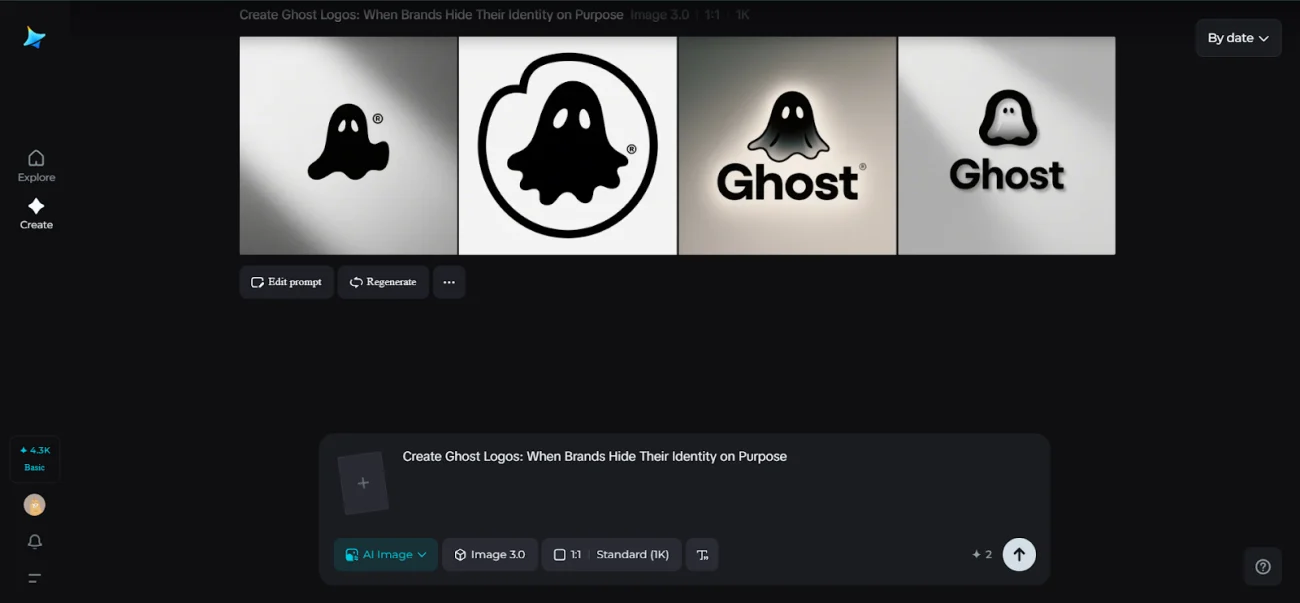Open the Image 3.0 model selector
Image resolution: width=1300 pixels, height=603 pixels.
(490, 555)
